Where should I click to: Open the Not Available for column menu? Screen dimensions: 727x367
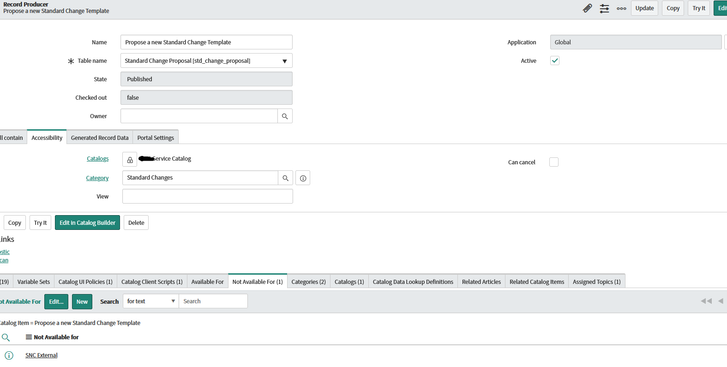[29, 337]
